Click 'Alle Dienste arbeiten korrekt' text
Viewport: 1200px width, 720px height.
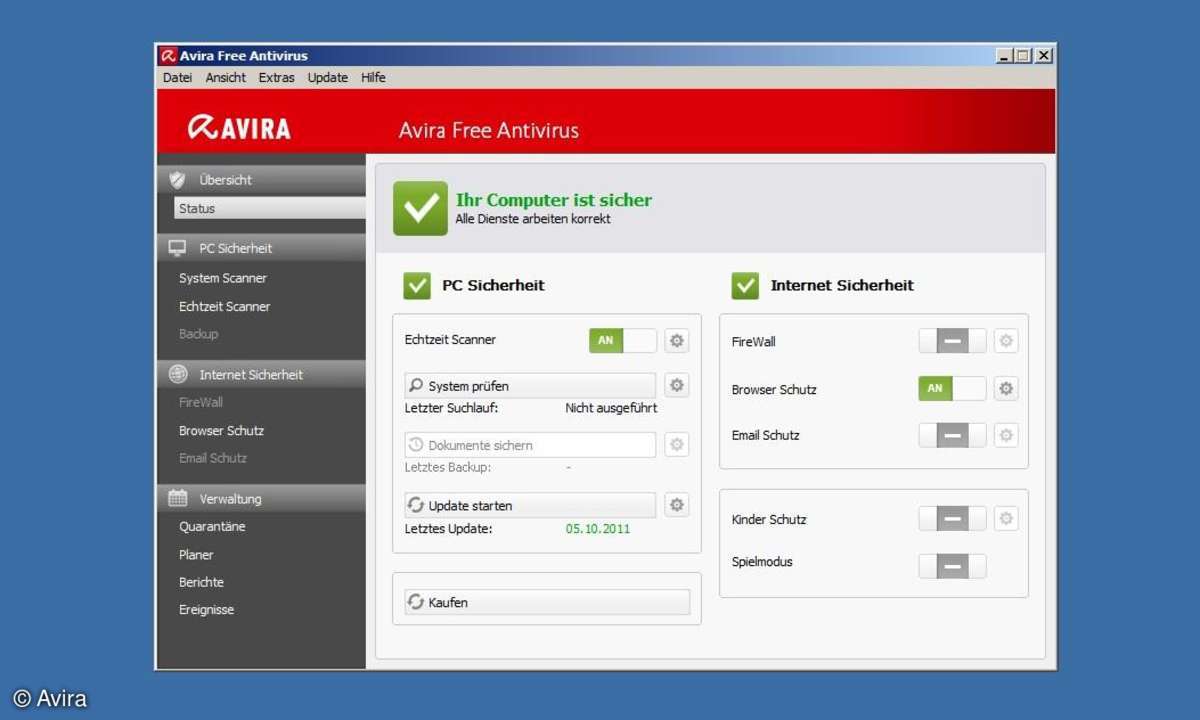click(x=533, y=219)
